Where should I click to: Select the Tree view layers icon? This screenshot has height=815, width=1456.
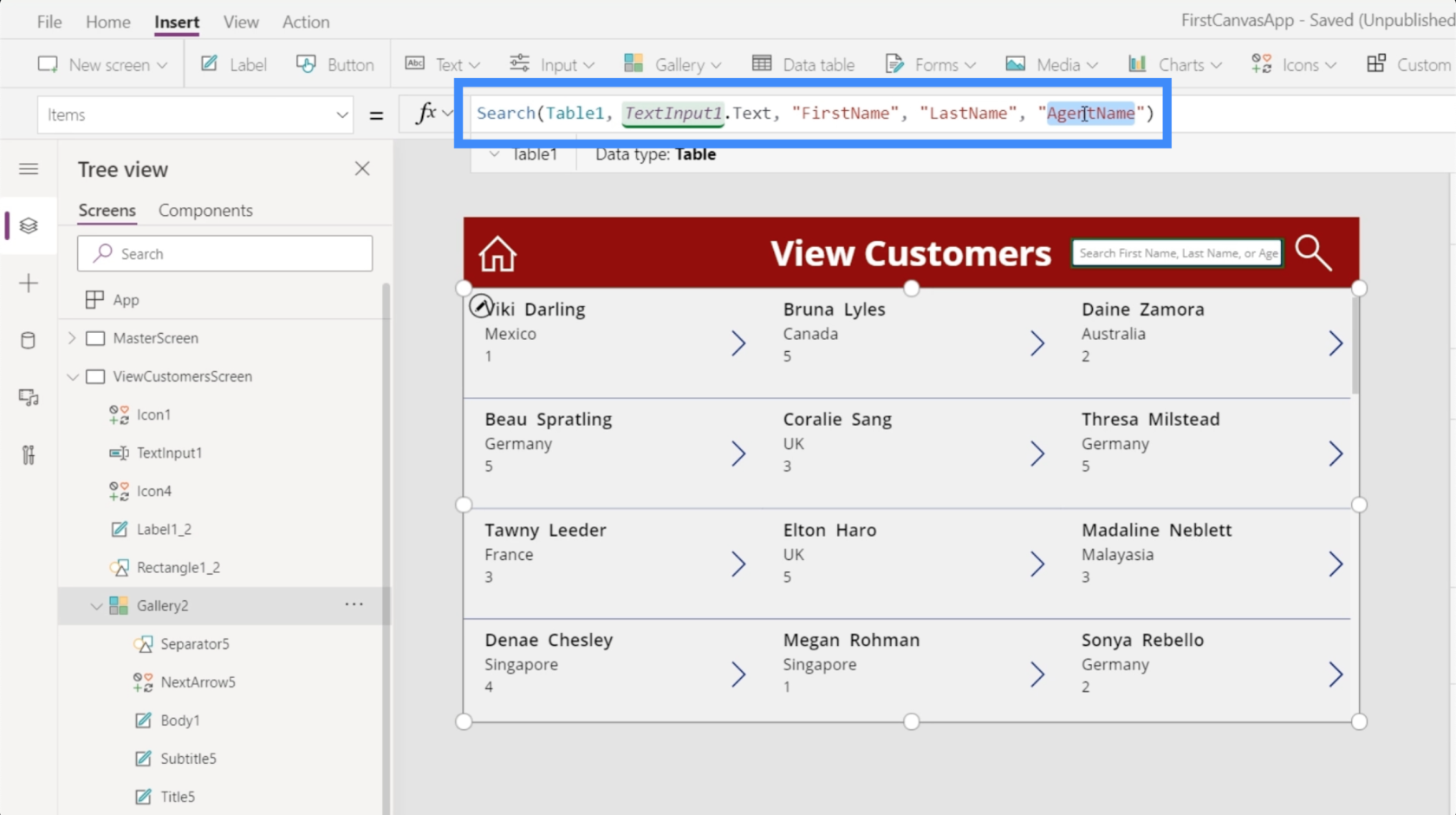[29, 225]
